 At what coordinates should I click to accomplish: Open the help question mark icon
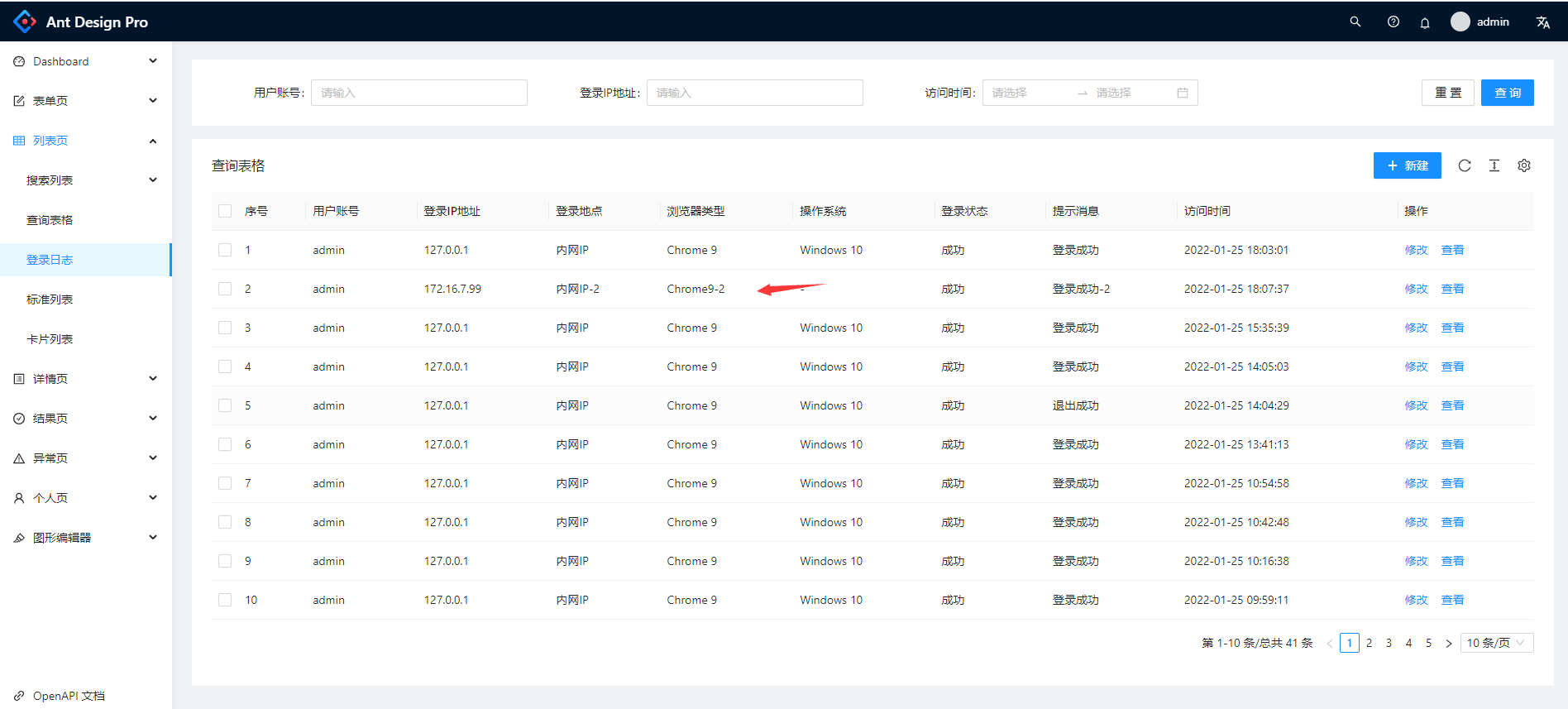click(1394, 22)
